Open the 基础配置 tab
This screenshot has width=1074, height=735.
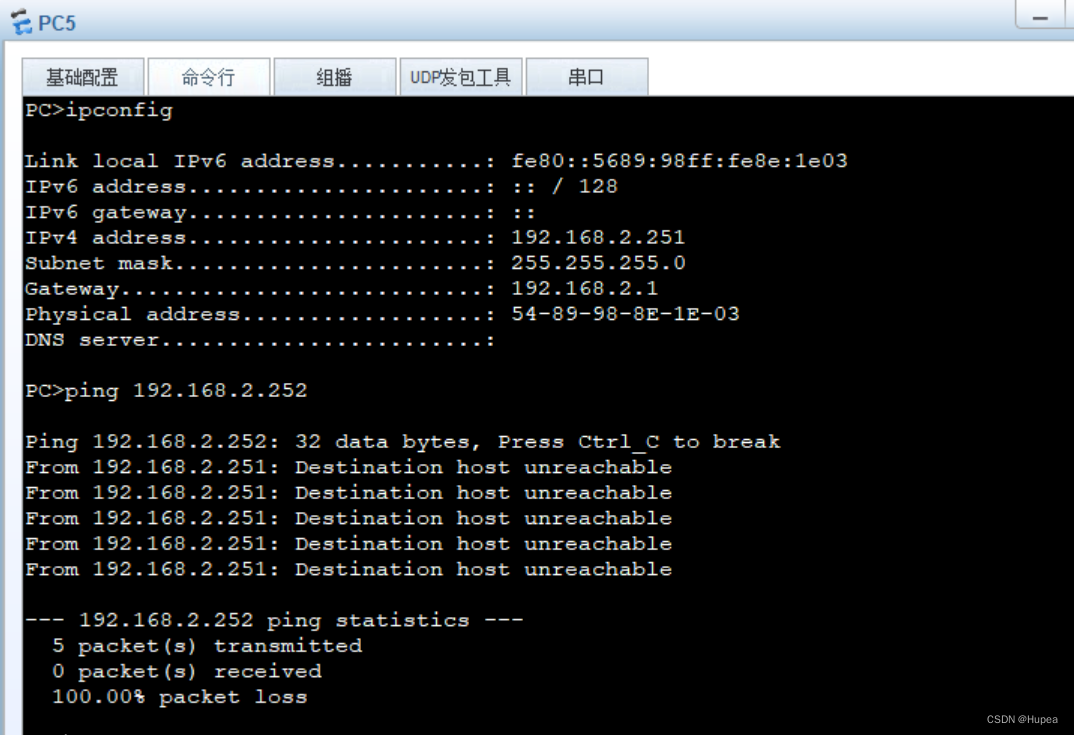click(x=82, y=77)
